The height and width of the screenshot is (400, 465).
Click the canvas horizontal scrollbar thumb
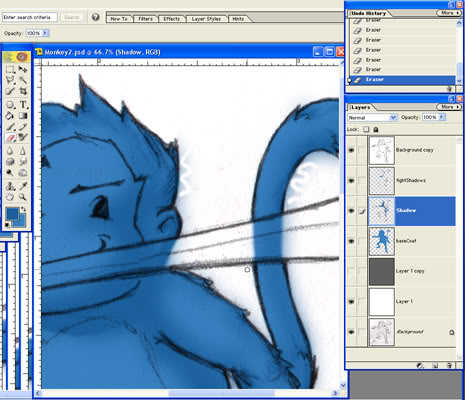coord(221,393)
